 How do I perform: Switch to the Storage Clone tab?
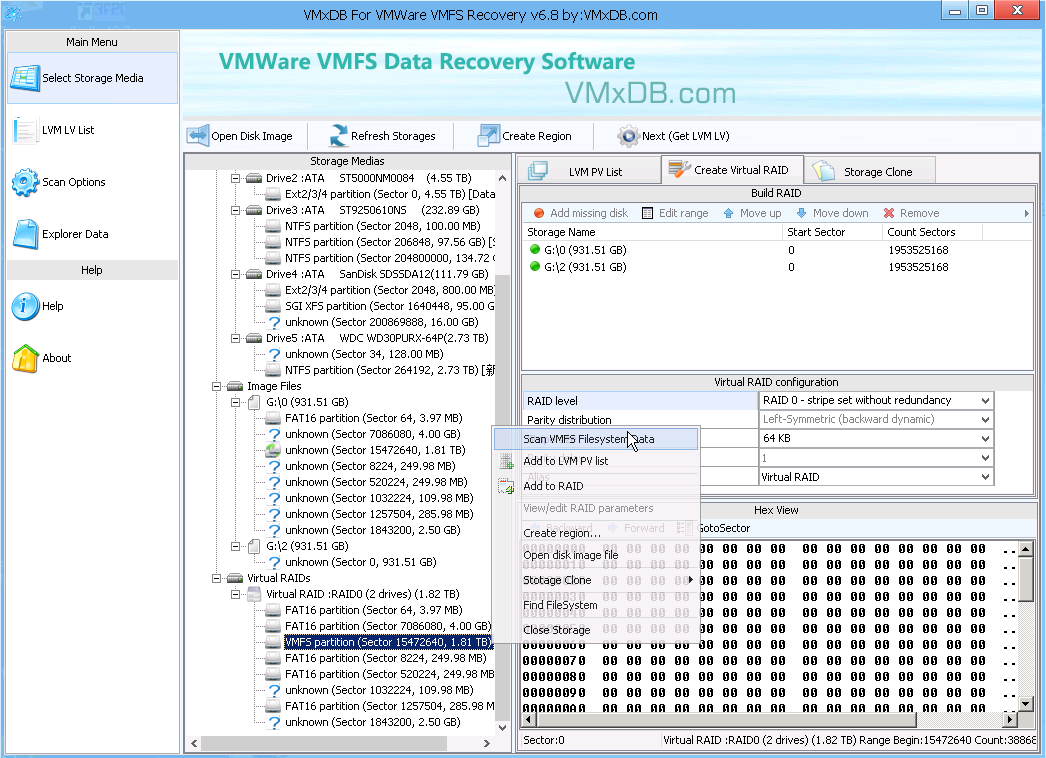click(870, 171)
